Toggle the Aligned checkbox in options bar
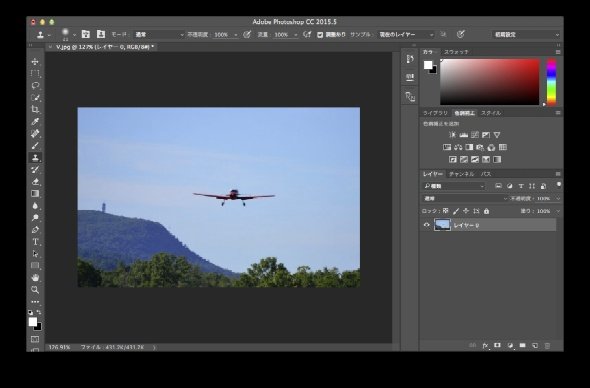590x388 pixels. pos(320,35)
